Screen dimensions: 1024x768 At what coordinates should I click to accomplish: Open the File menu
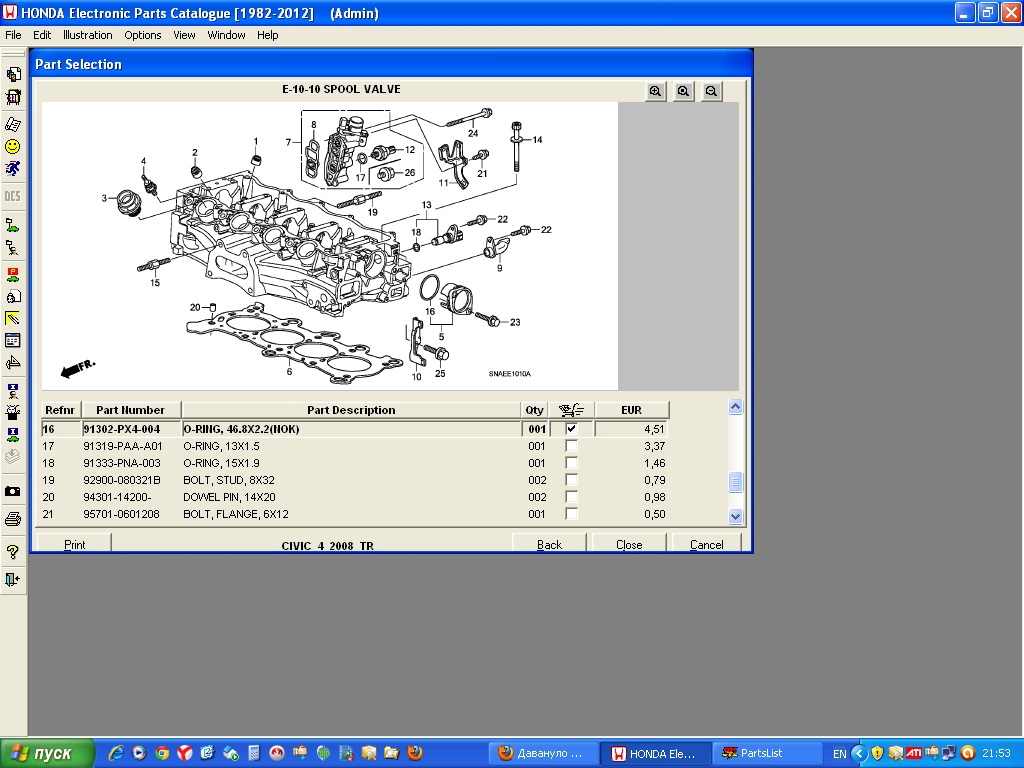(13, 35)
